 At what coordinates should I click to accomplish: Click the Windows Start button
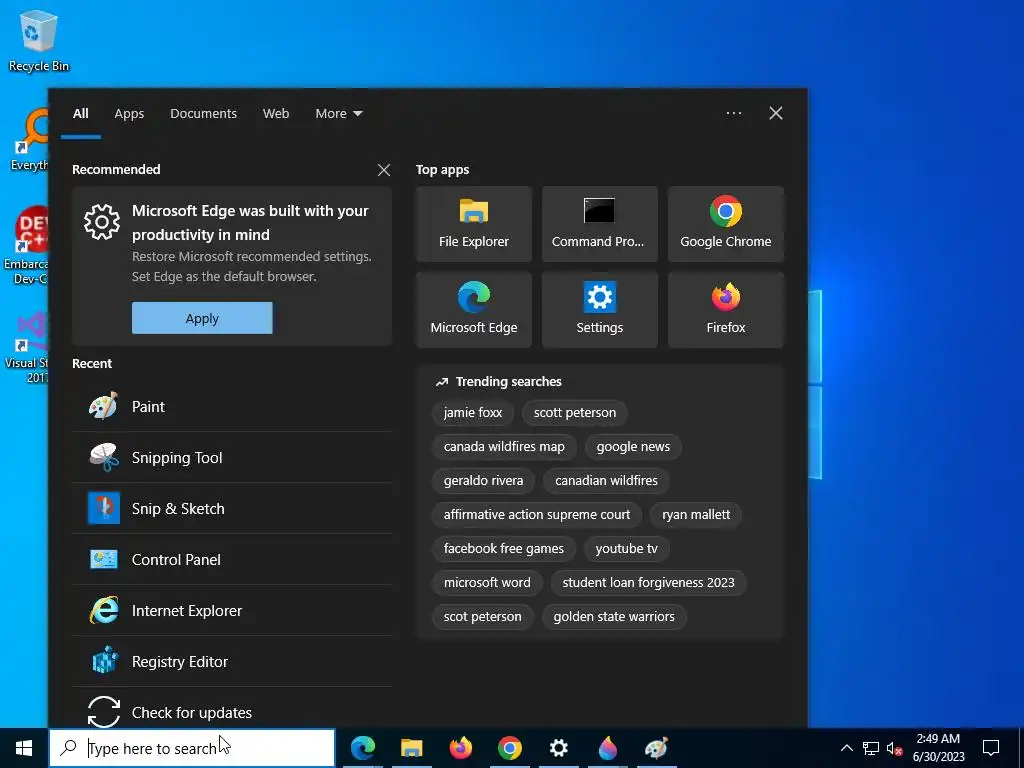click(24, 748)
